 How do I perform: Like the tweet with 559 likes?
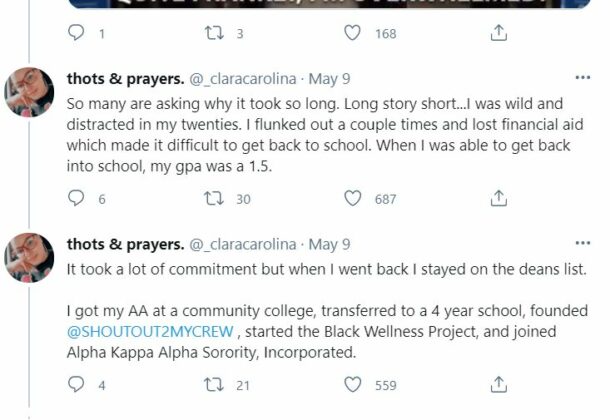pyautogui.click(x=353, y=384)
